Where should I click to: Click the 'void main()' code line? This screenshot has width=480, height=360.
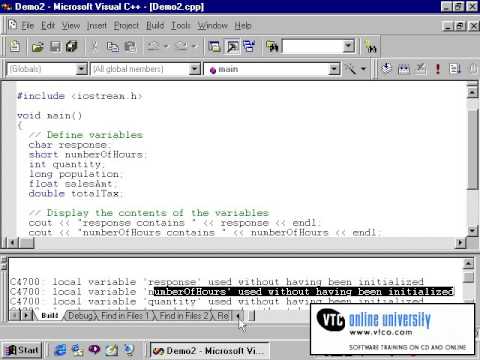[x=49, y=116]
